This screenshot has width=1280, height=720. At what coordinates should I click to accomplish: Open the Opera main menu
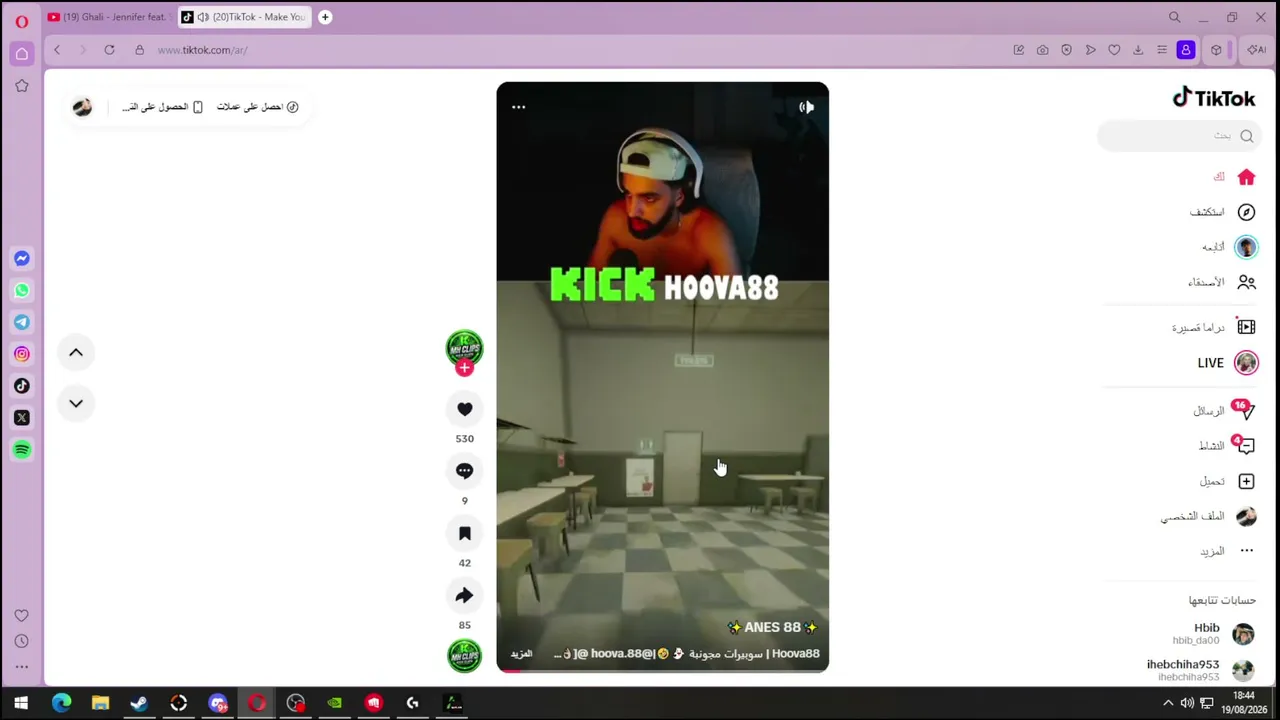pyautogui.click(x=21, y=21)
